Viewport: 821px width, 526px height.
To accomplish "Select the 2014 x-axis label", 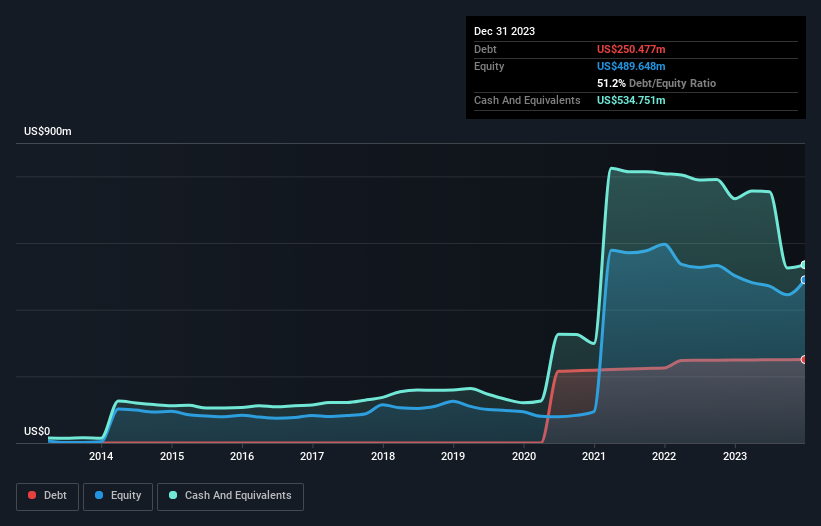I will coord(101,456).
